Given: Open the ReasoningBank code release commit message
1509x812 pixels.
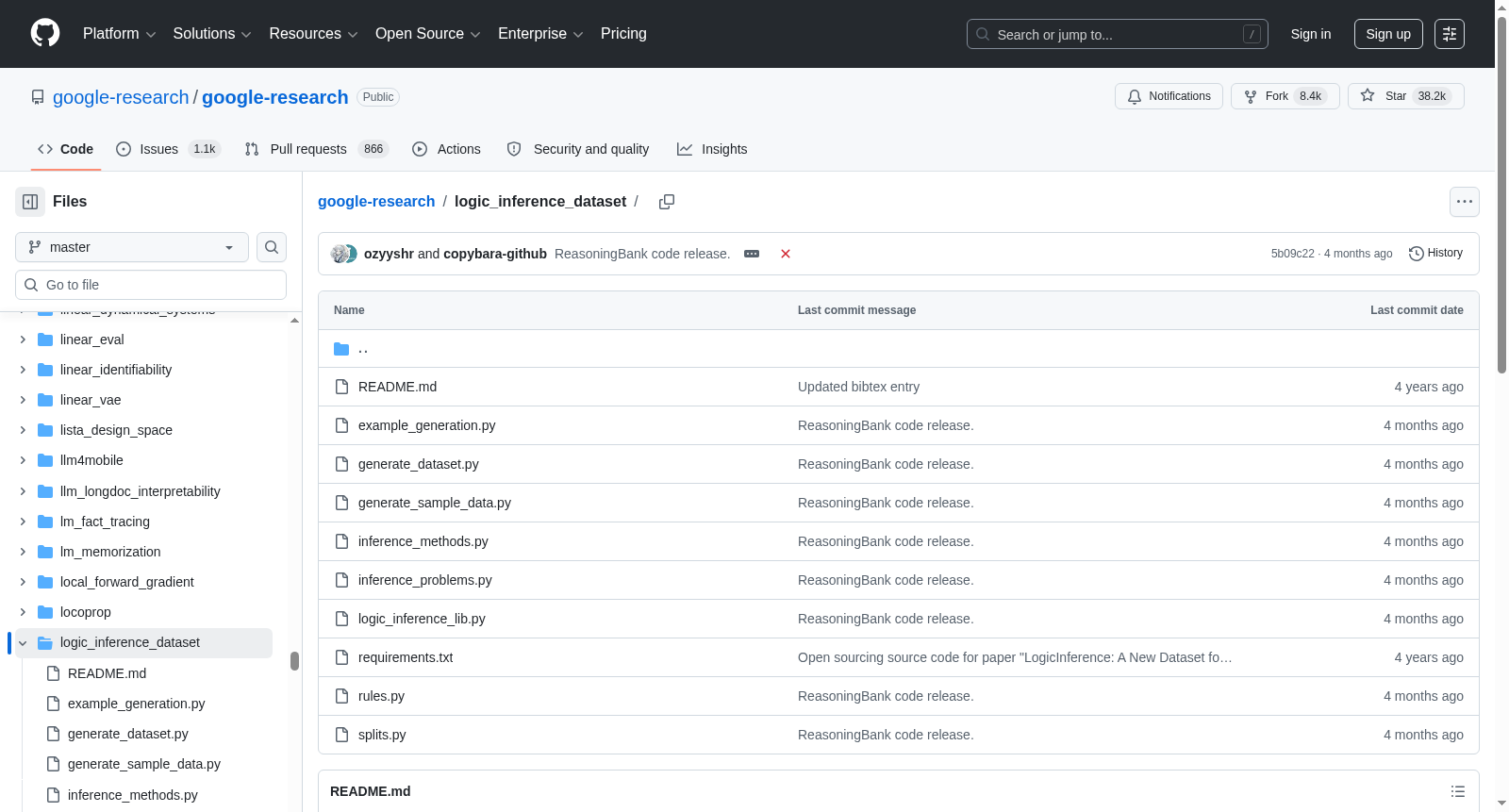Looking at the screenshot, I should [x=642, y=254].
